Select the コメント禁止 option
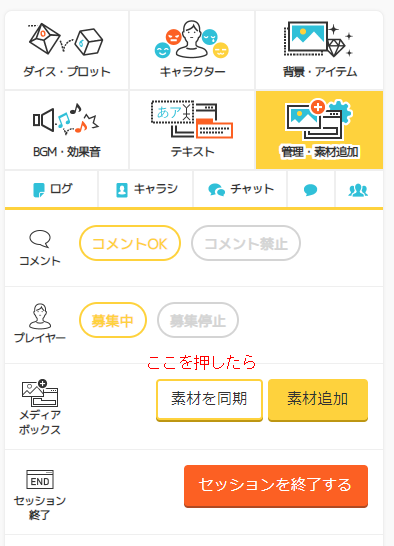Screen dimensions: 394x546 [246, 243]
